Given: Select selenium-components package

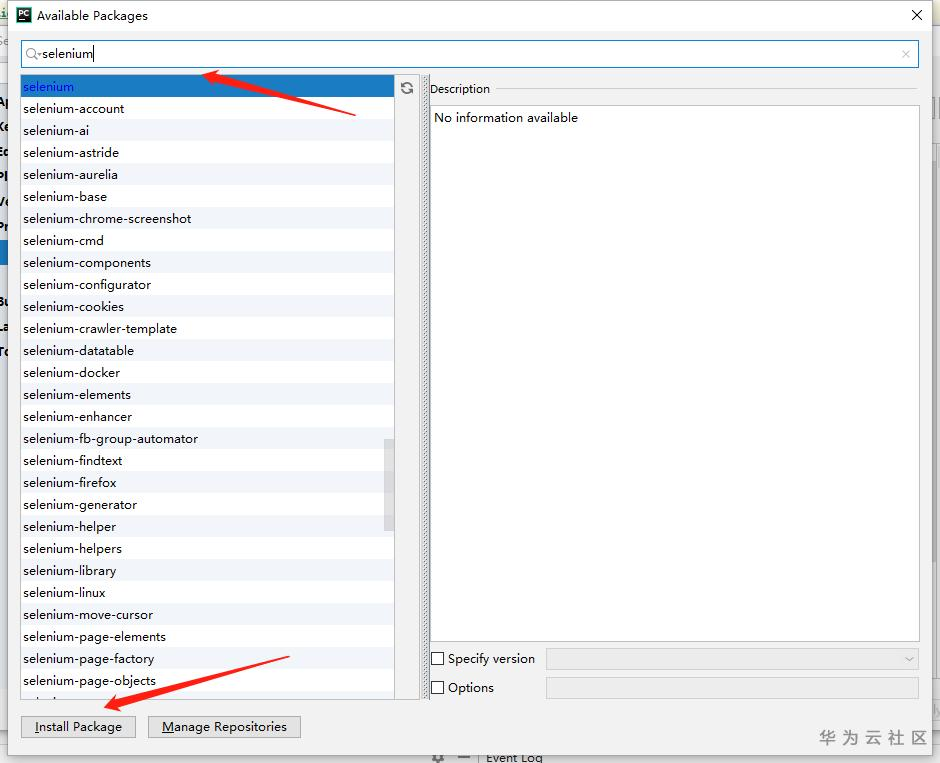Looking at the screenshot, I should tap(207, 263).
